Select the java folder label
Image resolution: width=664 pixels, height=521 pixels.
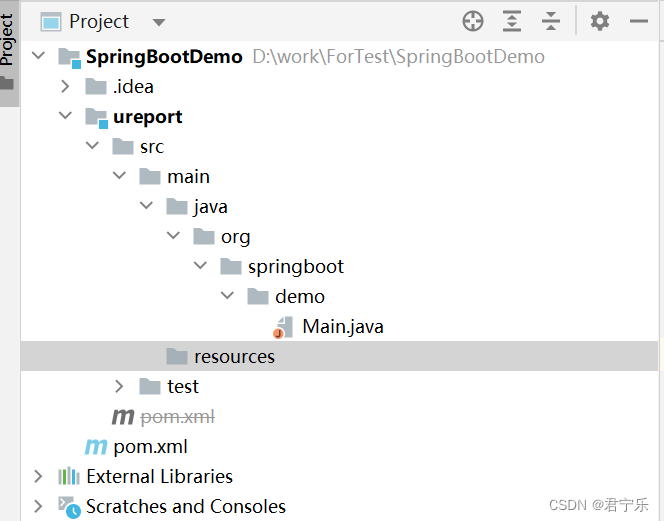click(x=210, y=207)
